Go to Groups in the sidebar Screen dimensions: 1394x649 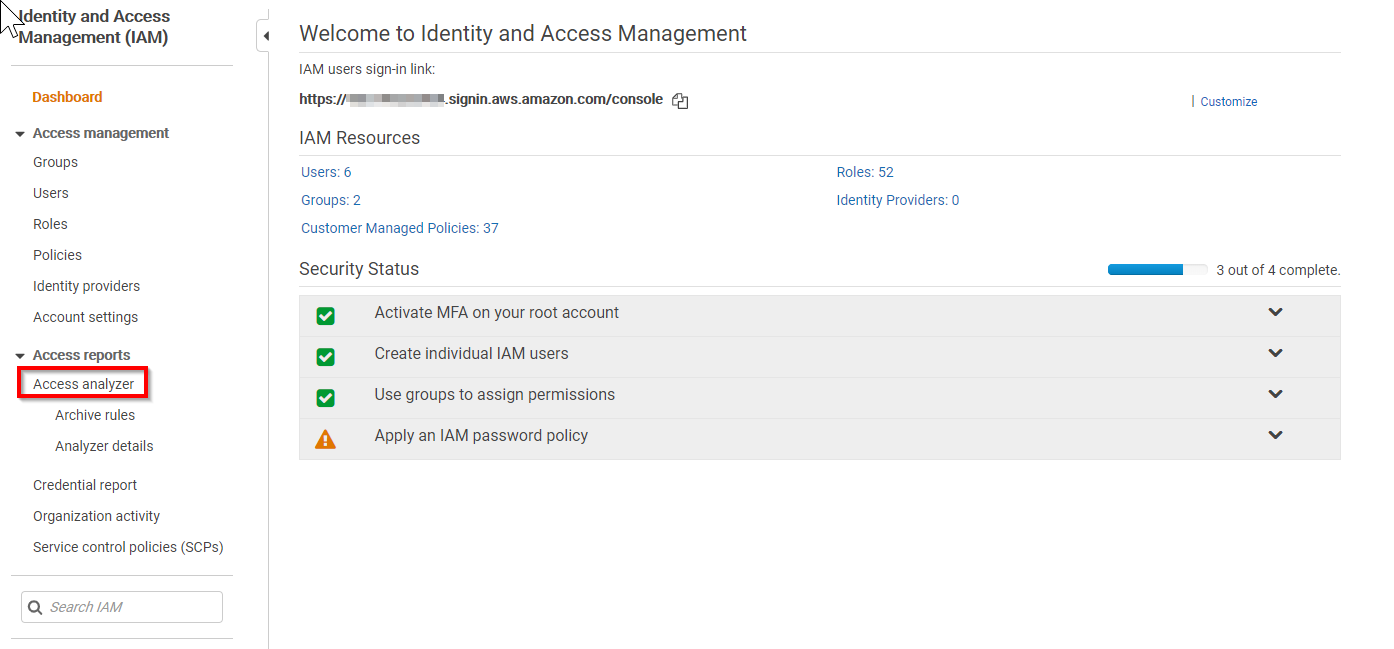[55, 162]
